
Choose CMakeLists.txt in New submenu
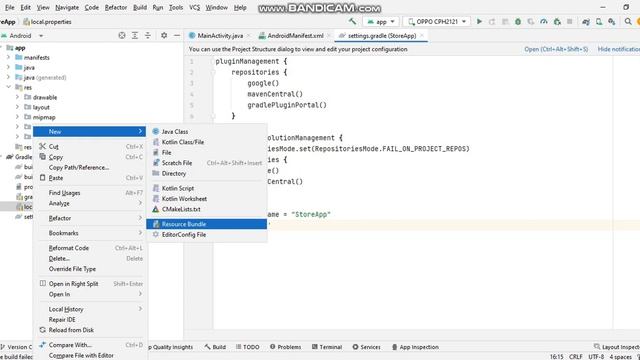(x=207, y=209)
